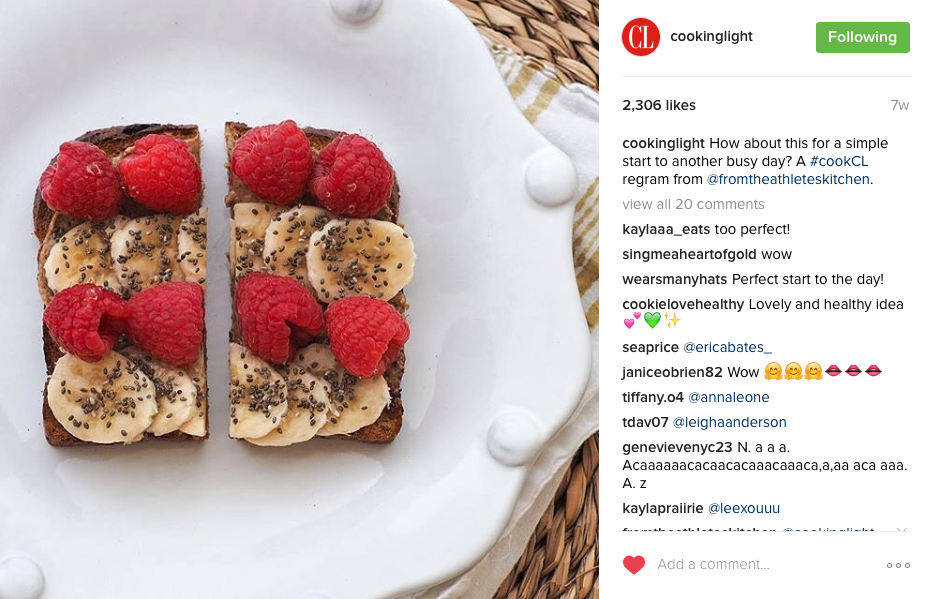
Task: Toggle the green Following button
Action: [x=862, y=37]
